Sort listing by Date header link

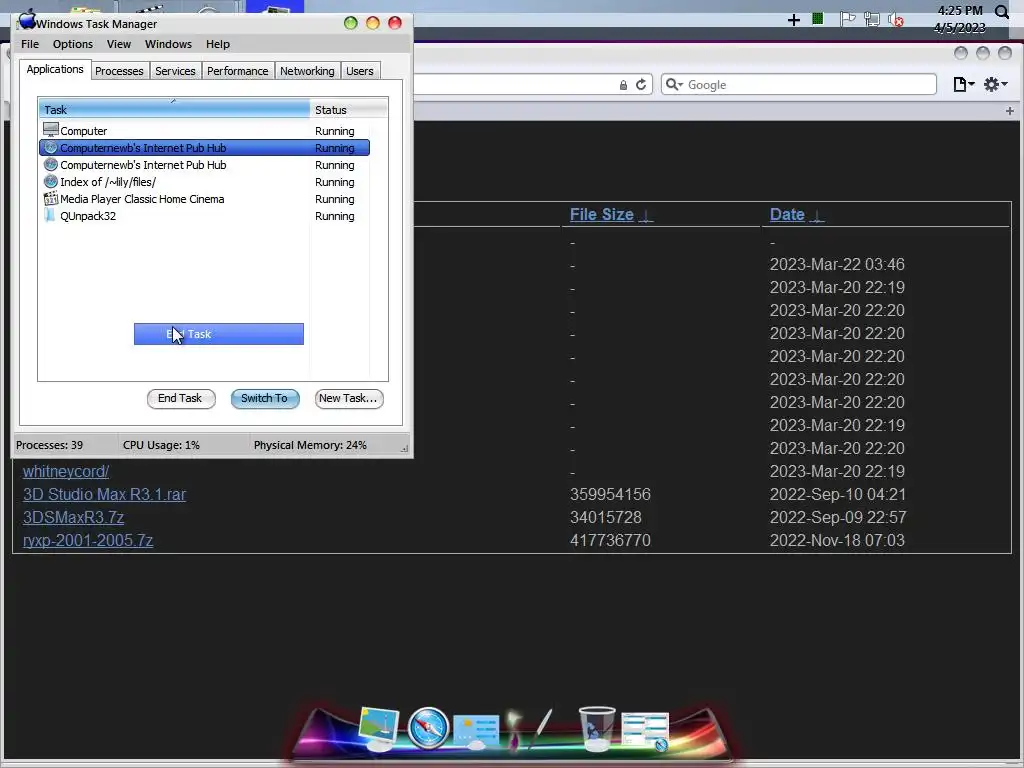point(787,214)
